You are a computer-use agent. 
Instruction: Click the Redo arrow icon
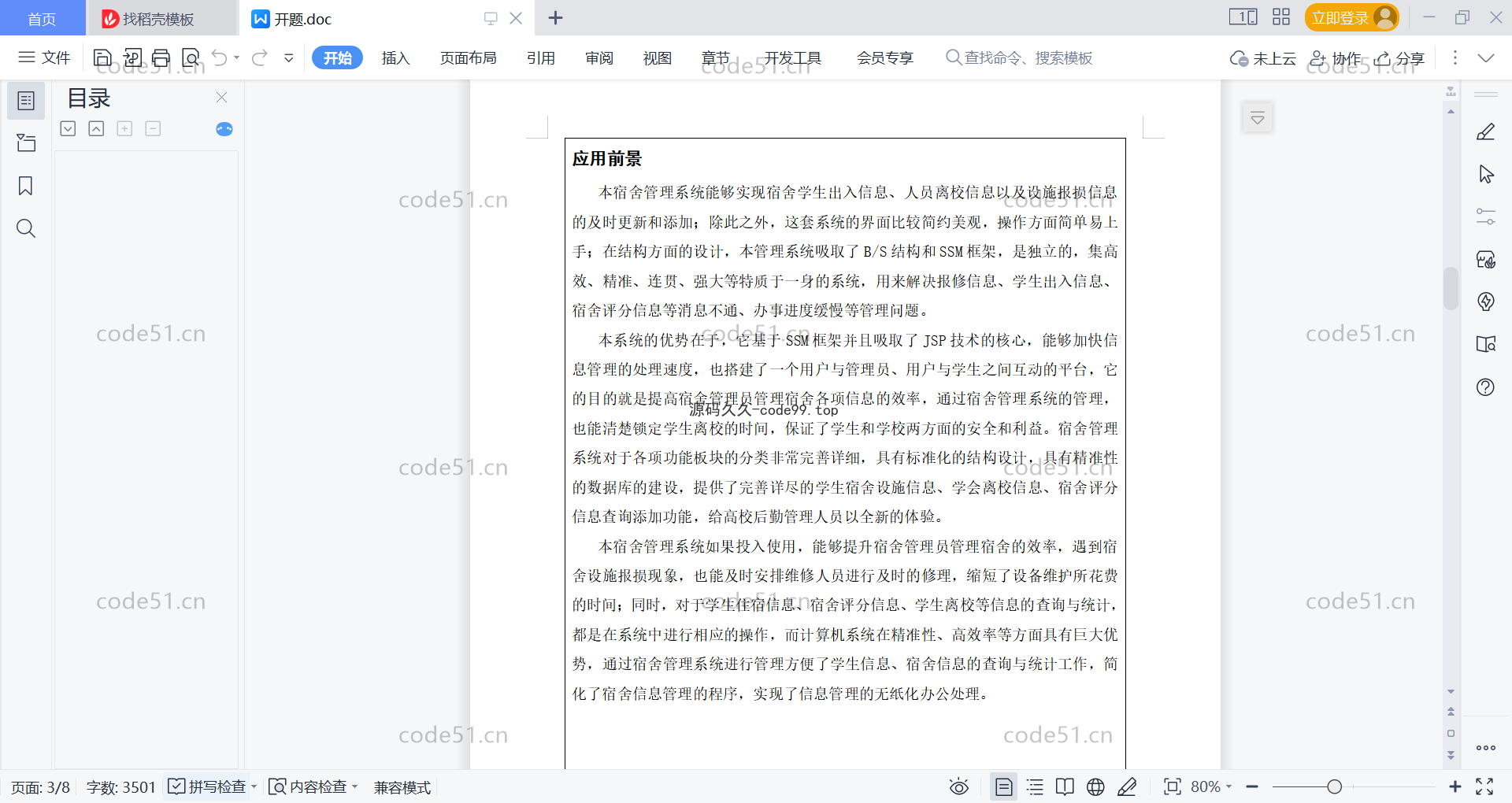pos(260,57)
